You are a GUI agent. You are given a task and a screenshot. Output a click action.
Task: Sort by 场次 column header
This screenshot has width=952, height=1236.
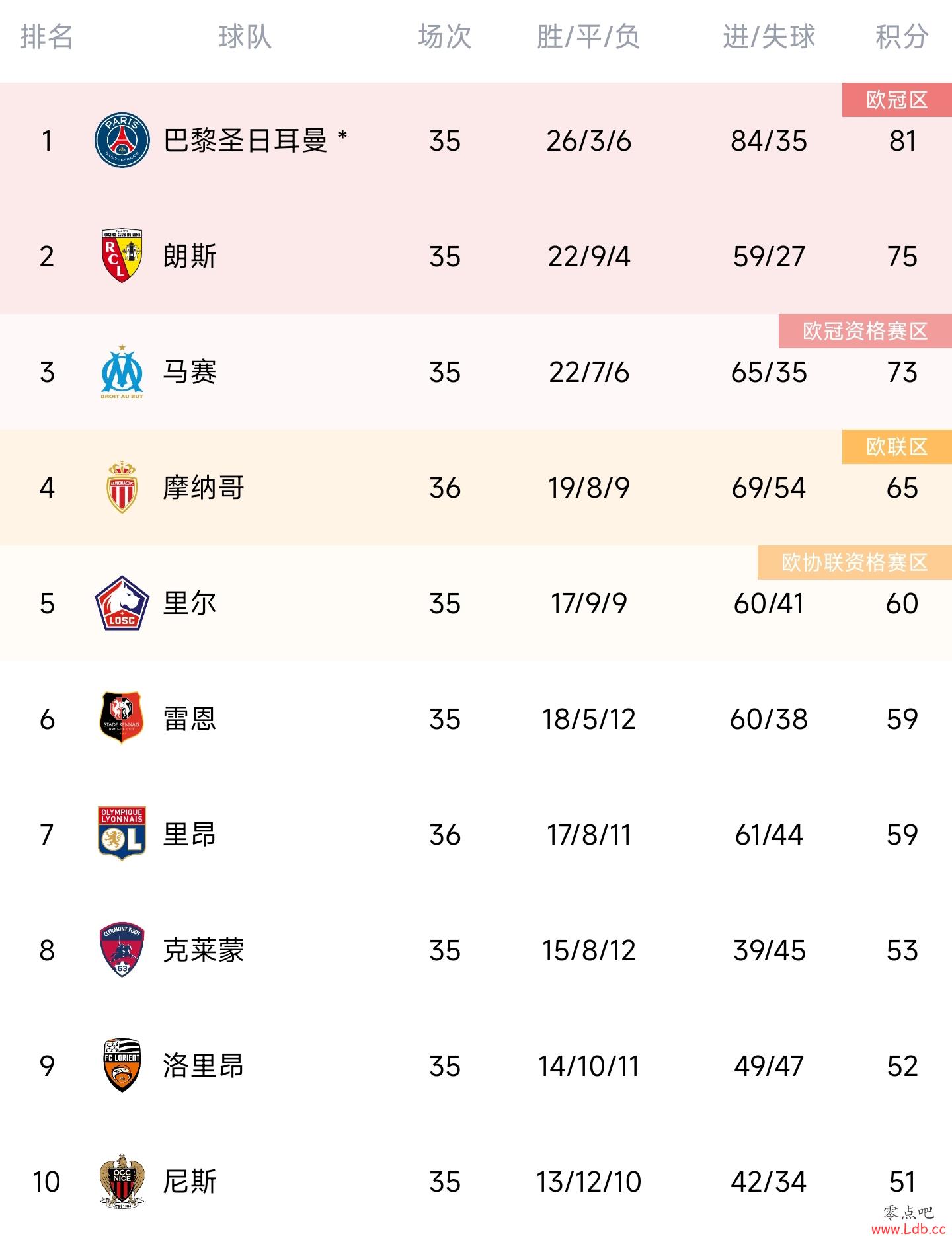(445, 36)
